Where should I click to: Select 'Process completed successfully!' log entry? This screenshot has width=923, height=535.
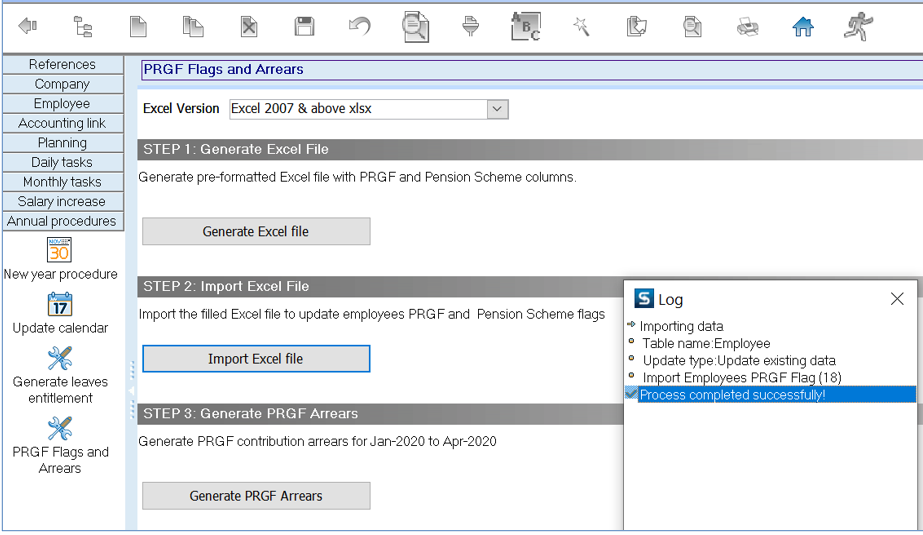(771, 394)
